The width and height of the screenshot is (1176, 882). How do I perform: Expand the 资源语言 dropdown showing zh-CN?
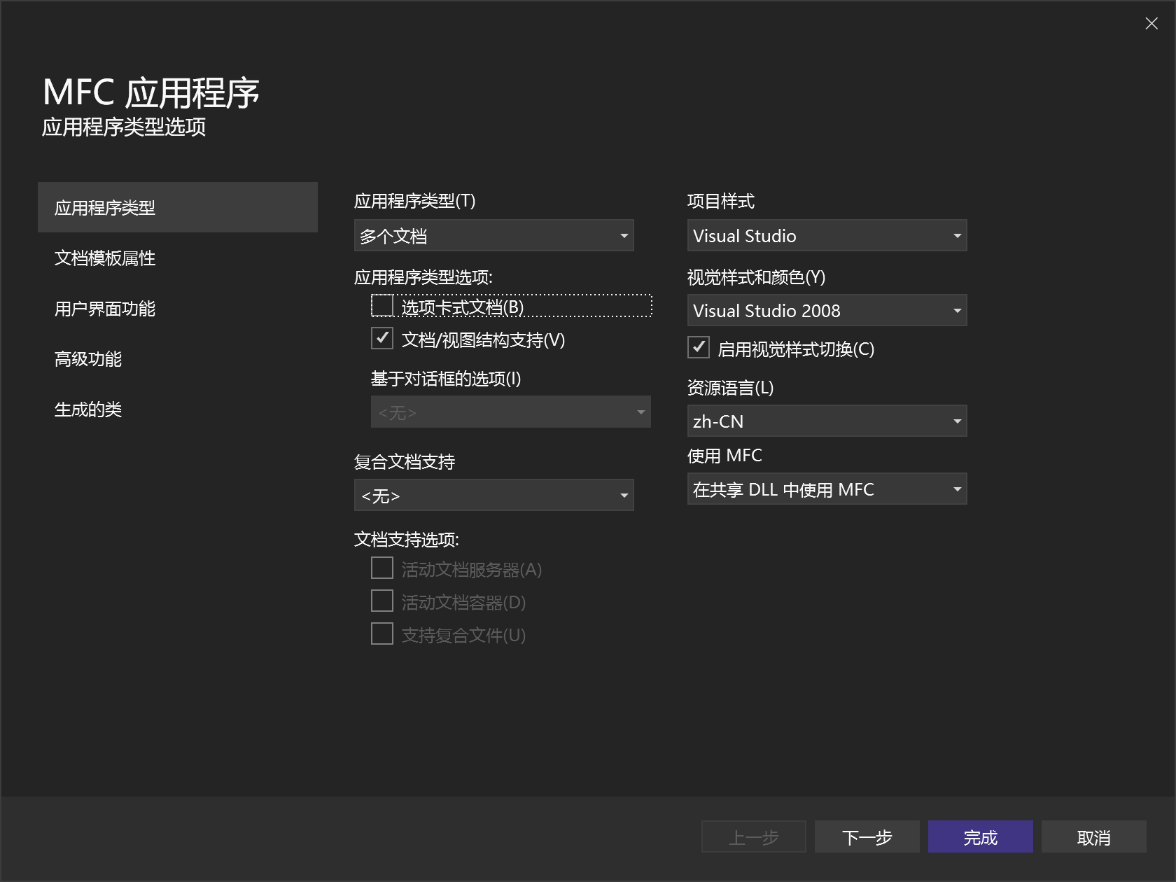(827, 421)
